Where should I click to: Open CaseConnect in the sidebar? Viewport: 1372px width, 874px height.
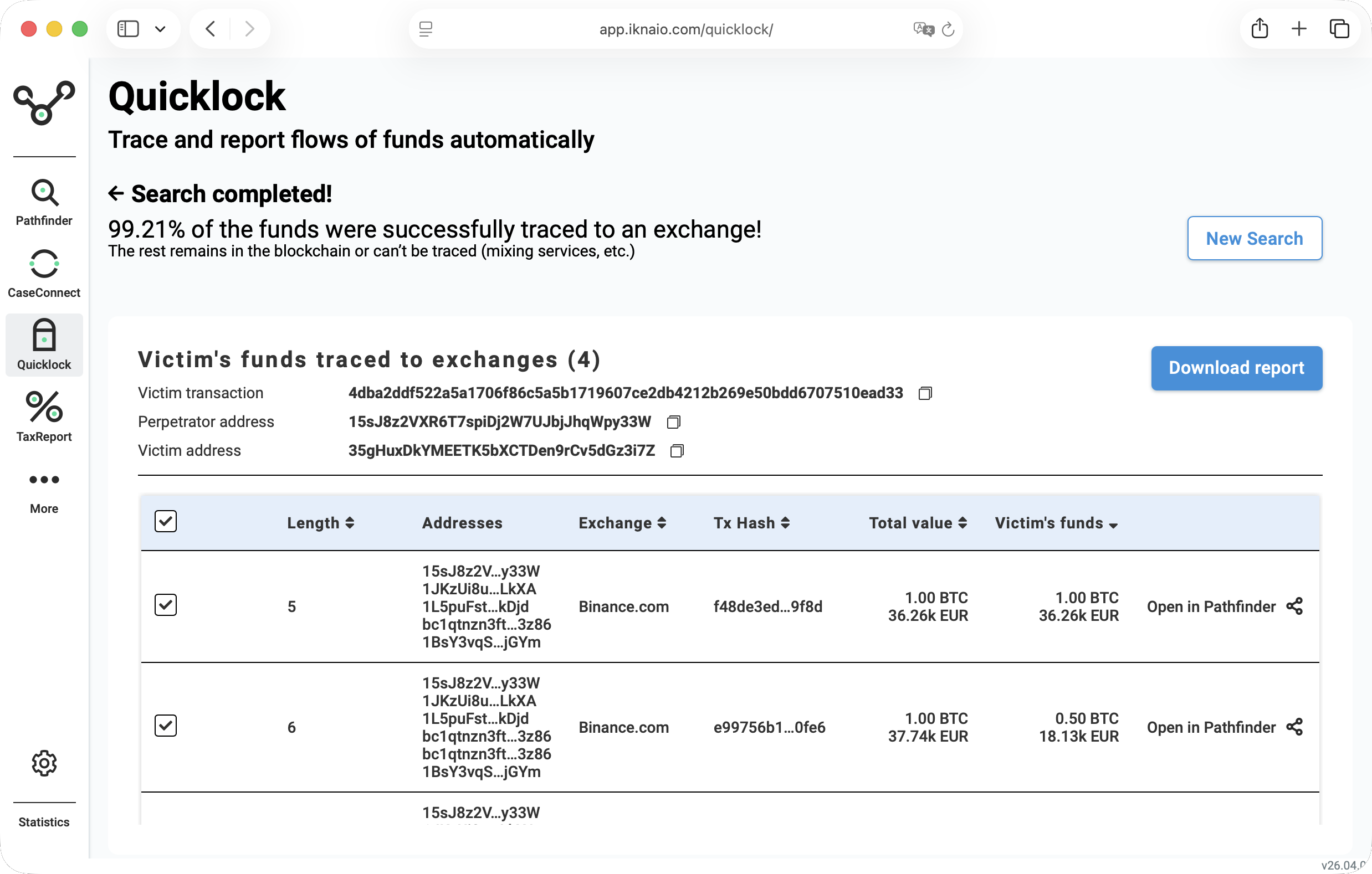coord(44,275)
